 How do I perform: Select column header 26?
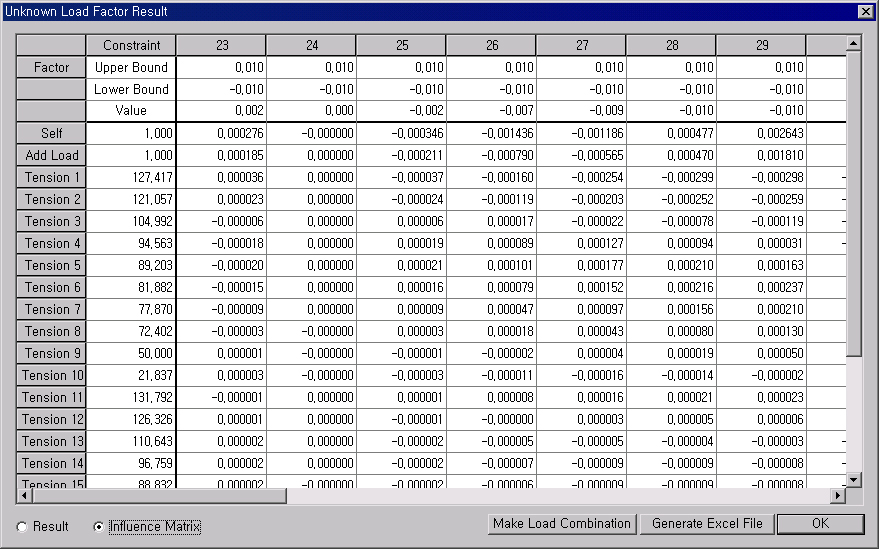[491, 46]
